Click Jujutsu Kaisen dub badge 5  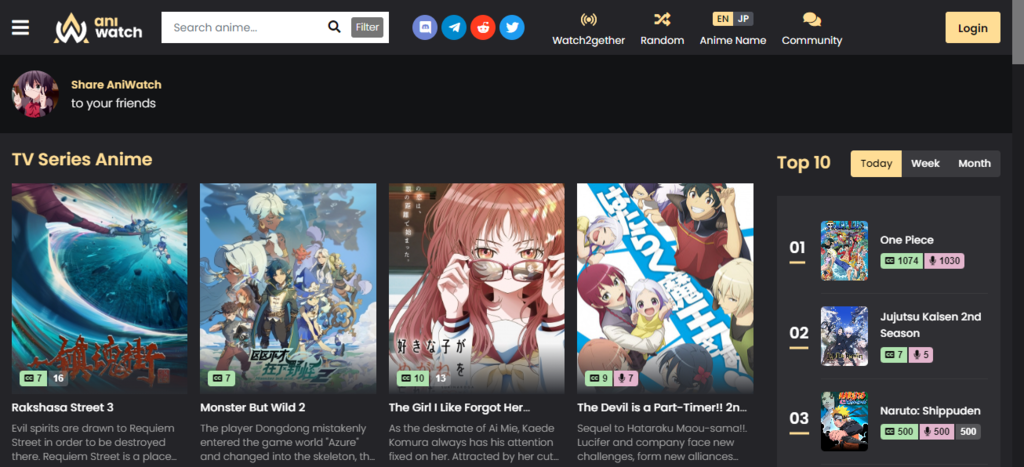921,355
